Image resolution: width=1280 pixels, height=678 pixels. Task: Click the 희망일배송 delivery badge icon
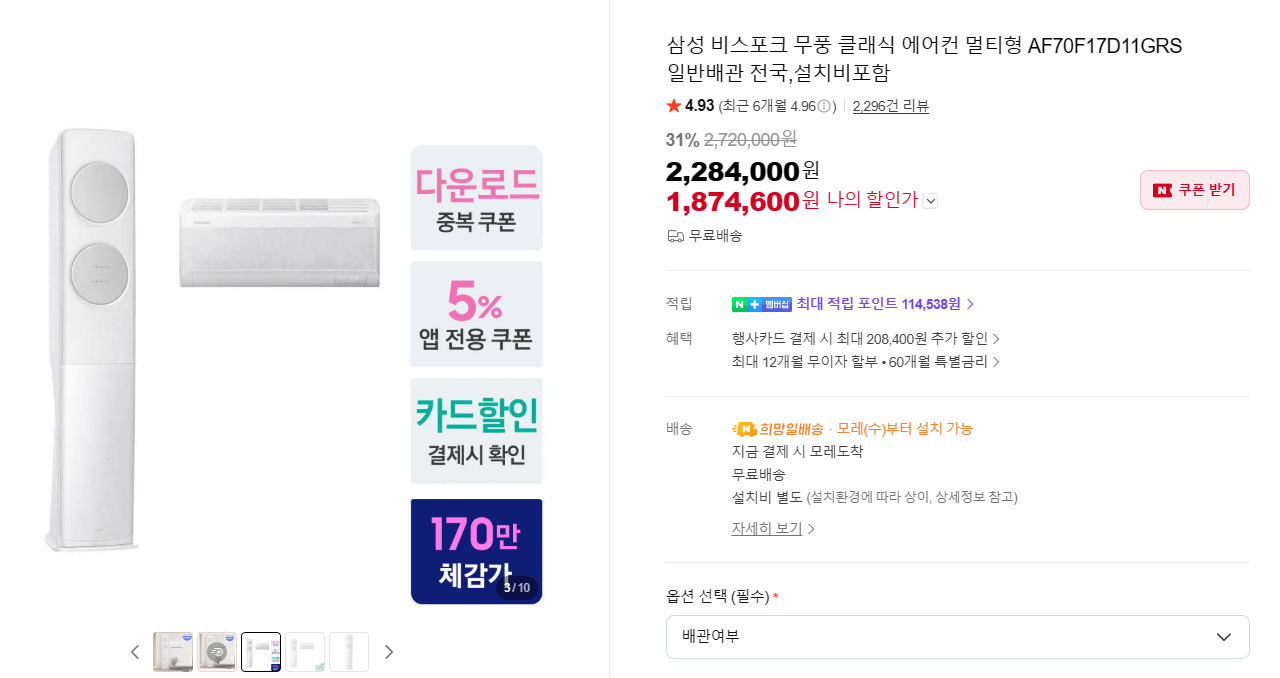pos(745,429)
